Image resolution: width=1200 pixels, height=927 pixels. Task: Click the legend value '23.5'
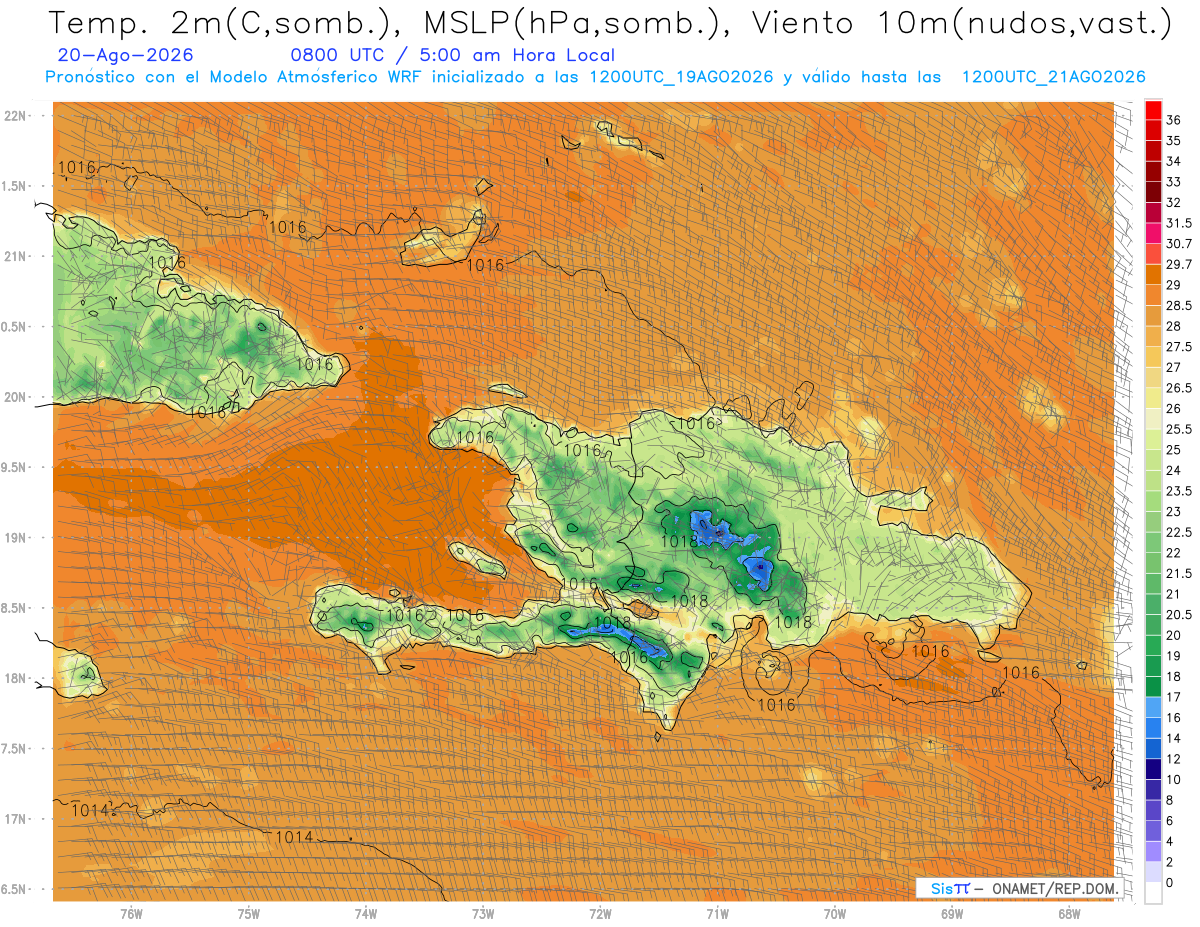tap(1179, 491)
